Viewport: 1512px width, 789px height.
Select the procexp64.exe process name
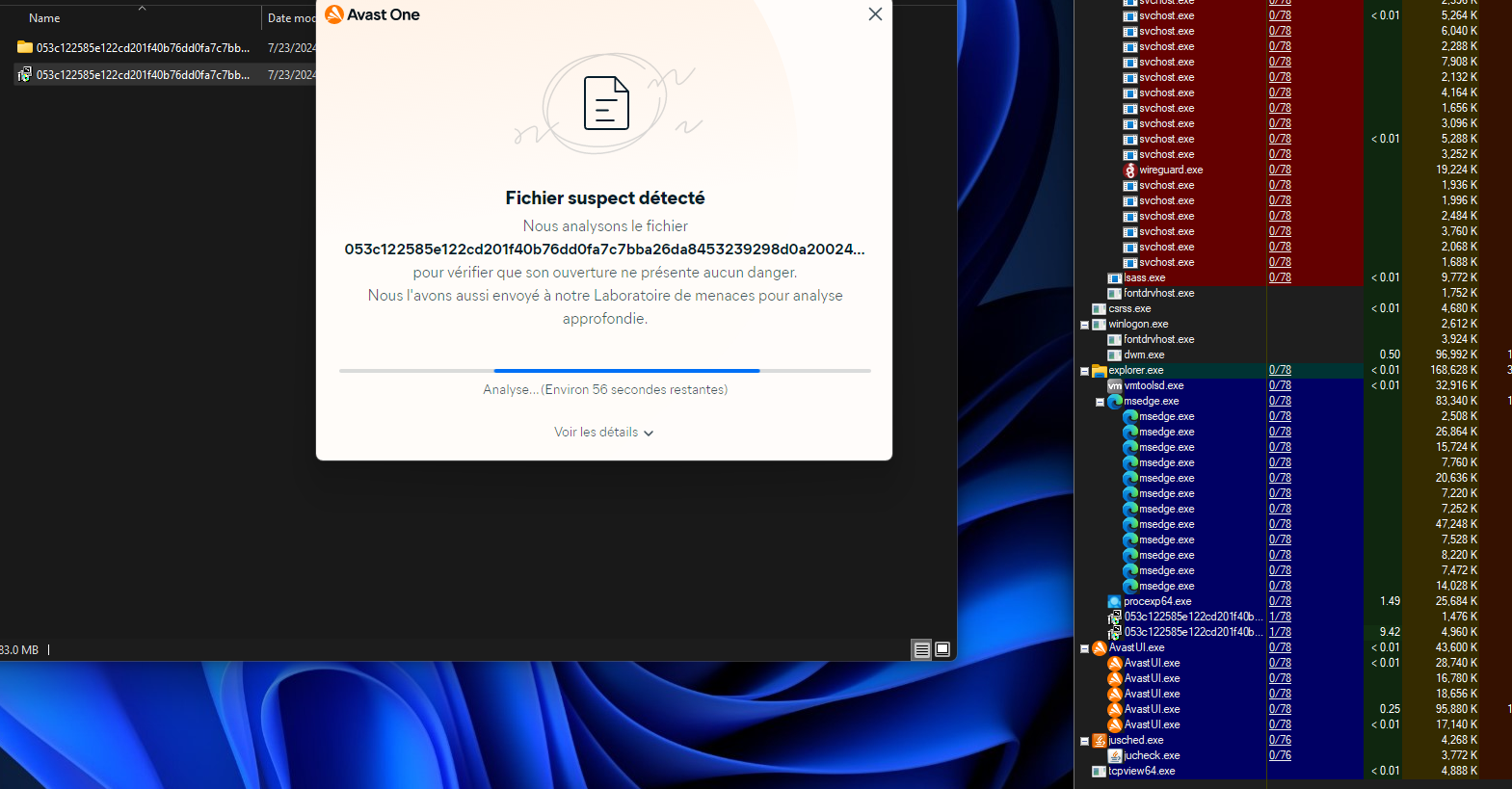click(1157, 601)
